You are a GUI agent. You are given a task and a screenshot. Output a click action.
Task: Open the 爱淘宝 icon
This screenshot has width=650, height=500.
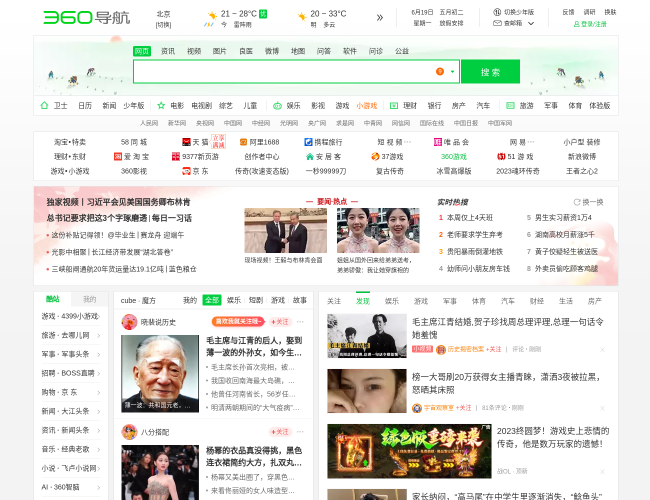[x=118, y=156]
